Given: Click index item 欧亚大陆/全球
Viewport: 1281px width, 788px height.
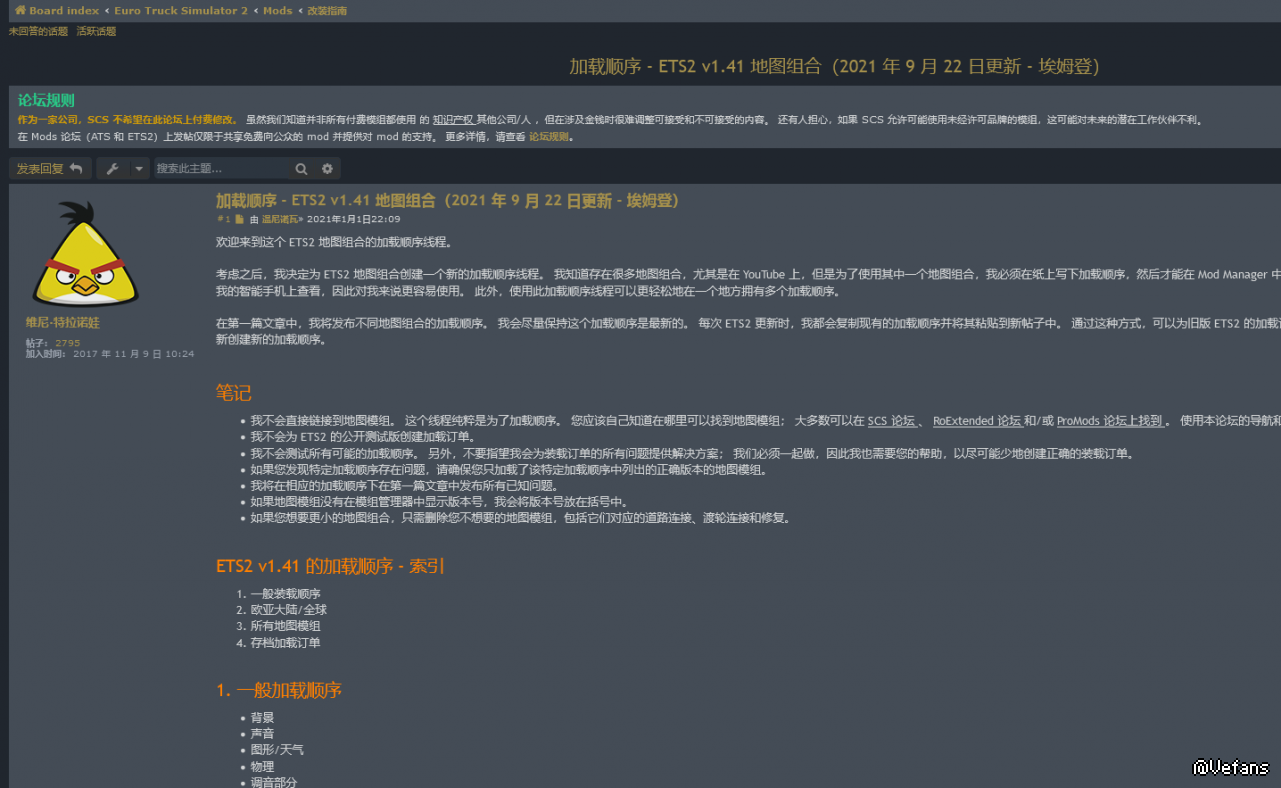Looking at the screenshot, I should click(x=289, y=610).
